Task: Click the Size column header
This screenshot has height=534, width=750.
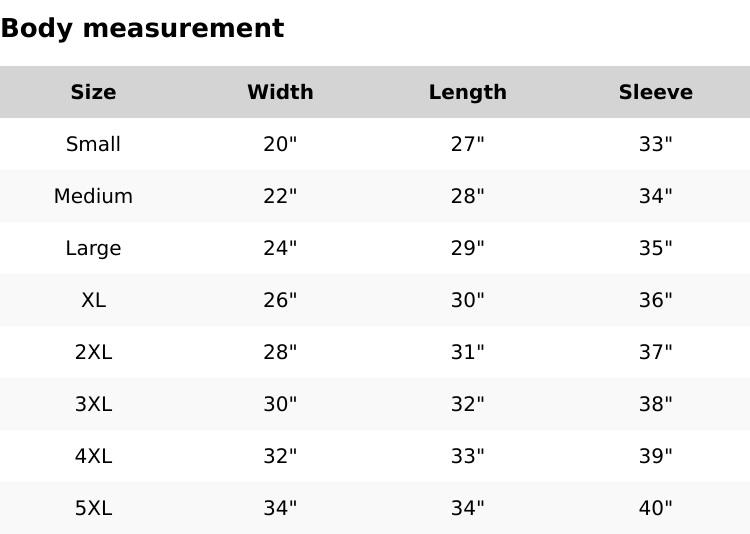Action: (93, 92)
